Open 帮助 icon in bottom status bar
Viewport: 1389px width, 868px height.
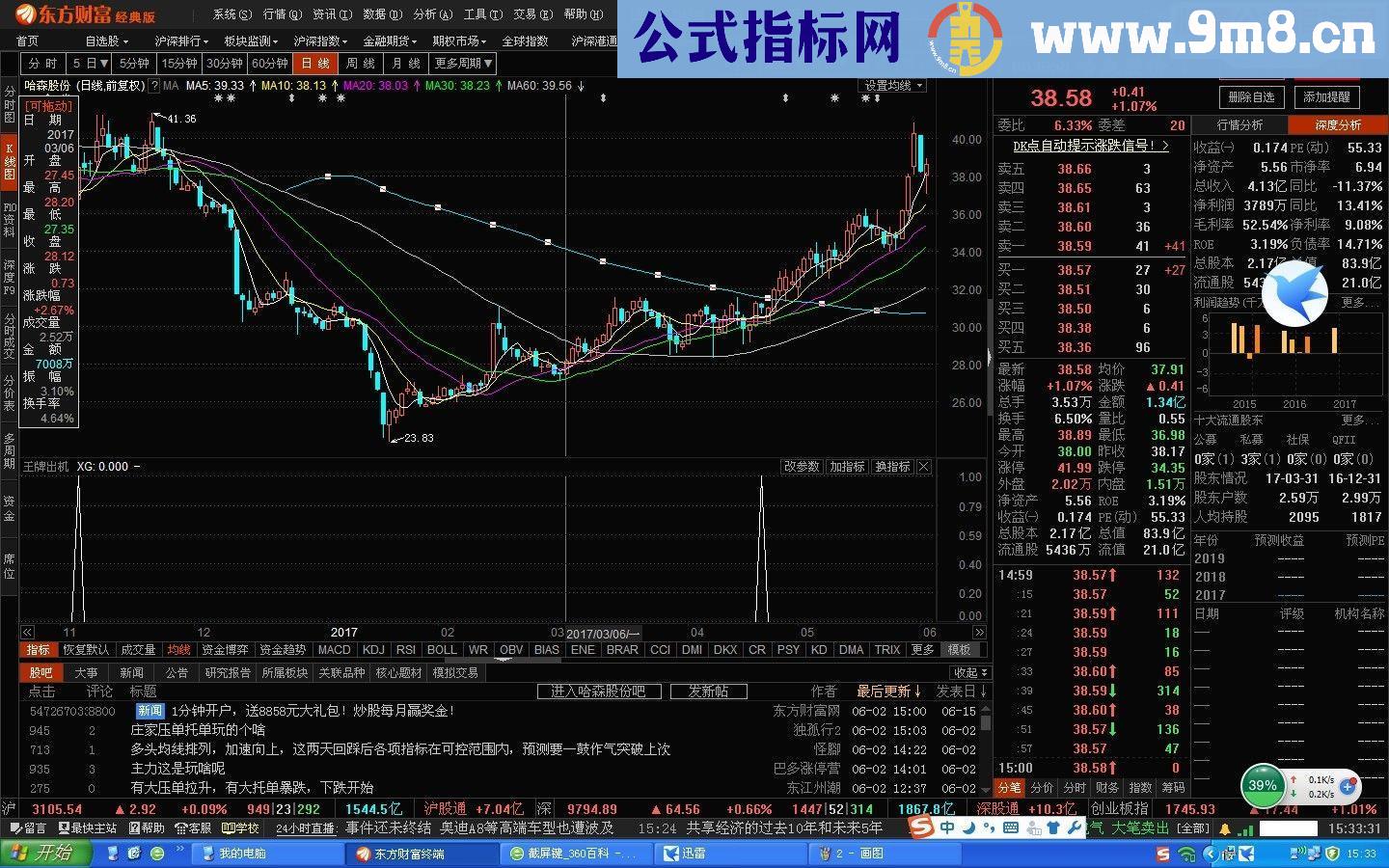coord(146,827)
